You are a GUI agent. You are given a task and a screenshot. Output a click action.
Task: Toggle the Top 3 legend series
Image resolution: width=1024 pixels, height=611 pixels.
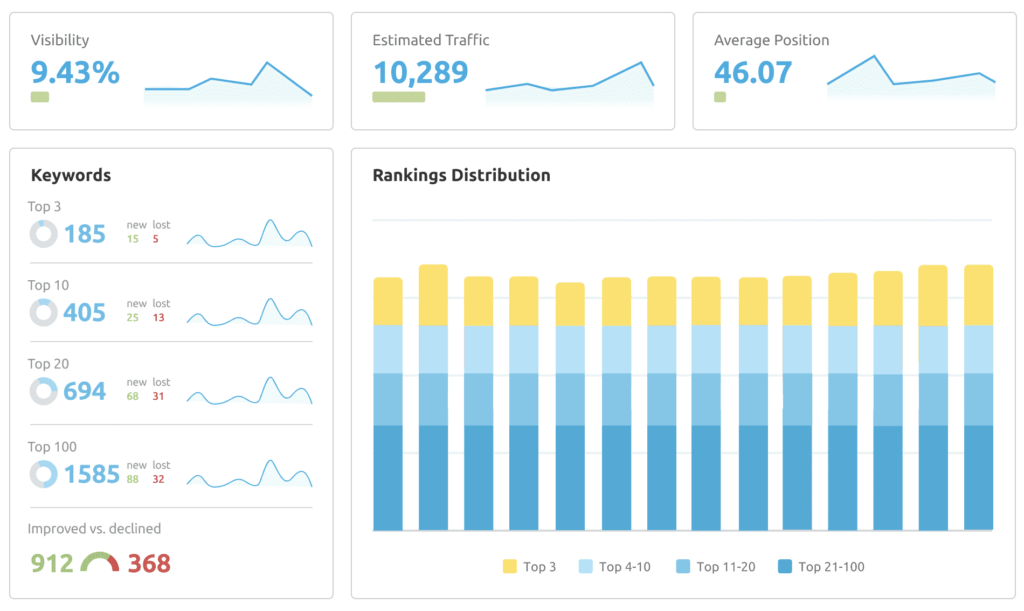[x=530, y=567]
